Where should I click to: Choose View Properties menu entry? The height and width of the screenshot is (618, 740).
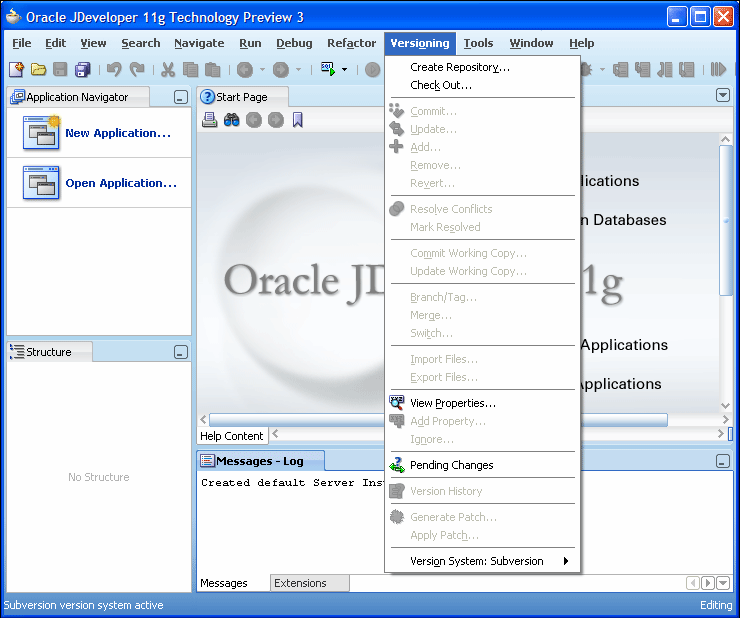[483, 403]
